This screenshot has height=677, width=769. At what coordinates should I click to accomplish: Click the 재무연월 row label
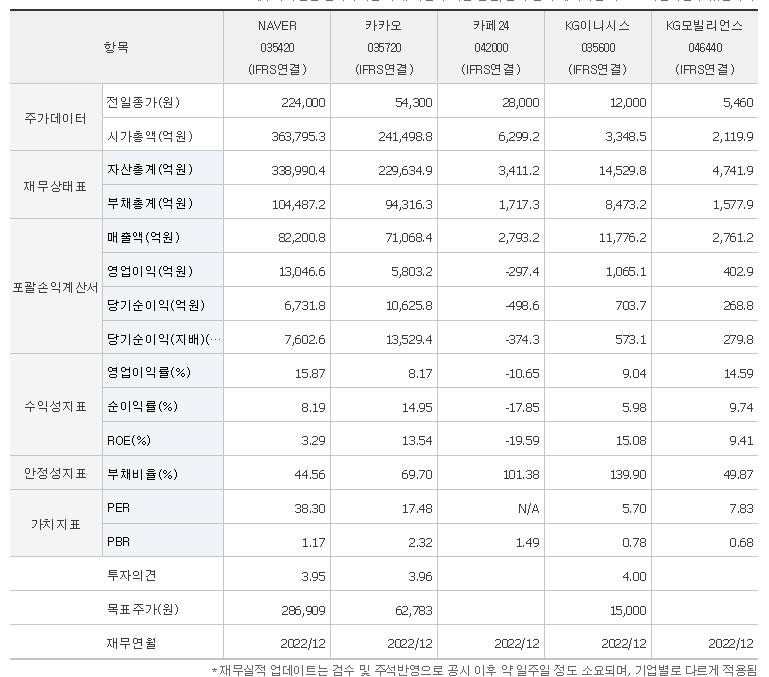coord(131,643)
